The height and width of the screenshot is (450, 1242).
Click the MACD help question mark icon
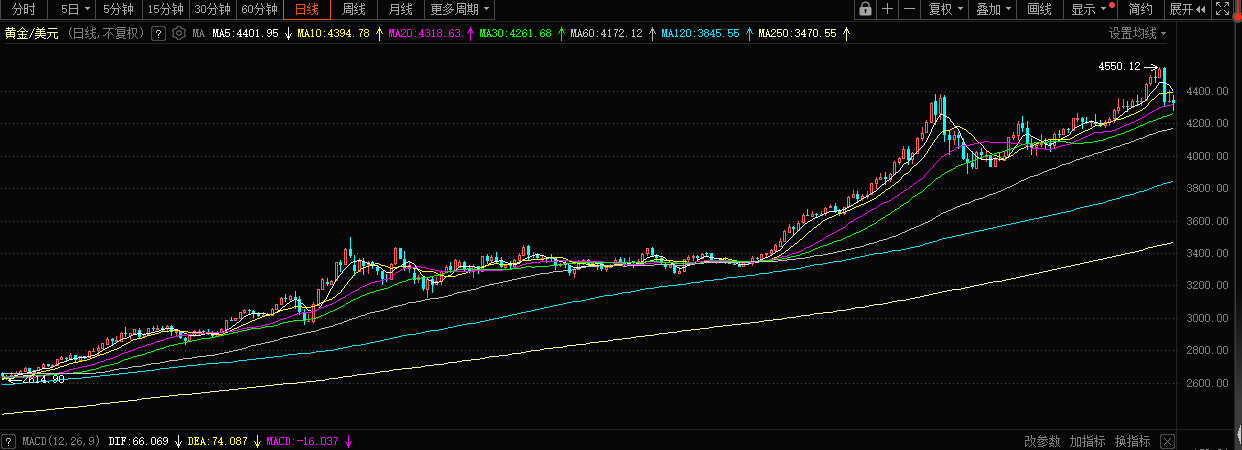(x=9, y=441)
